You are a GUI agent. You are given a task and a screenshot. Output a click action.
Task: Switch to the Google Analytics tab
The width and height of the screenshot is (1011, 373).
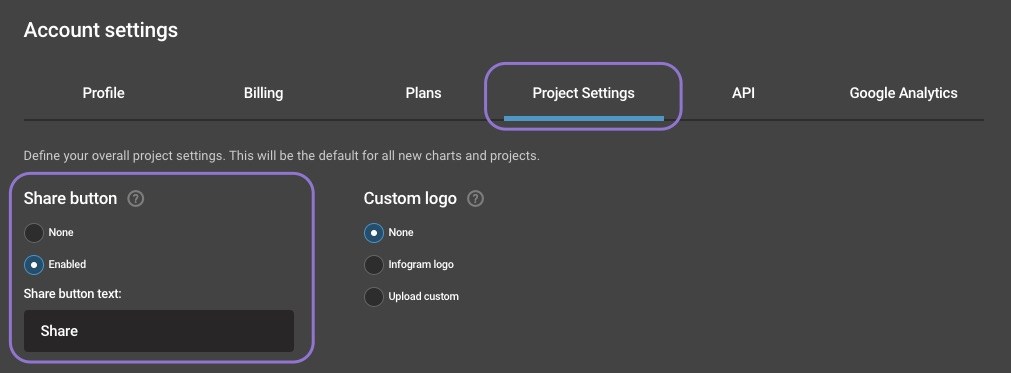903,93
